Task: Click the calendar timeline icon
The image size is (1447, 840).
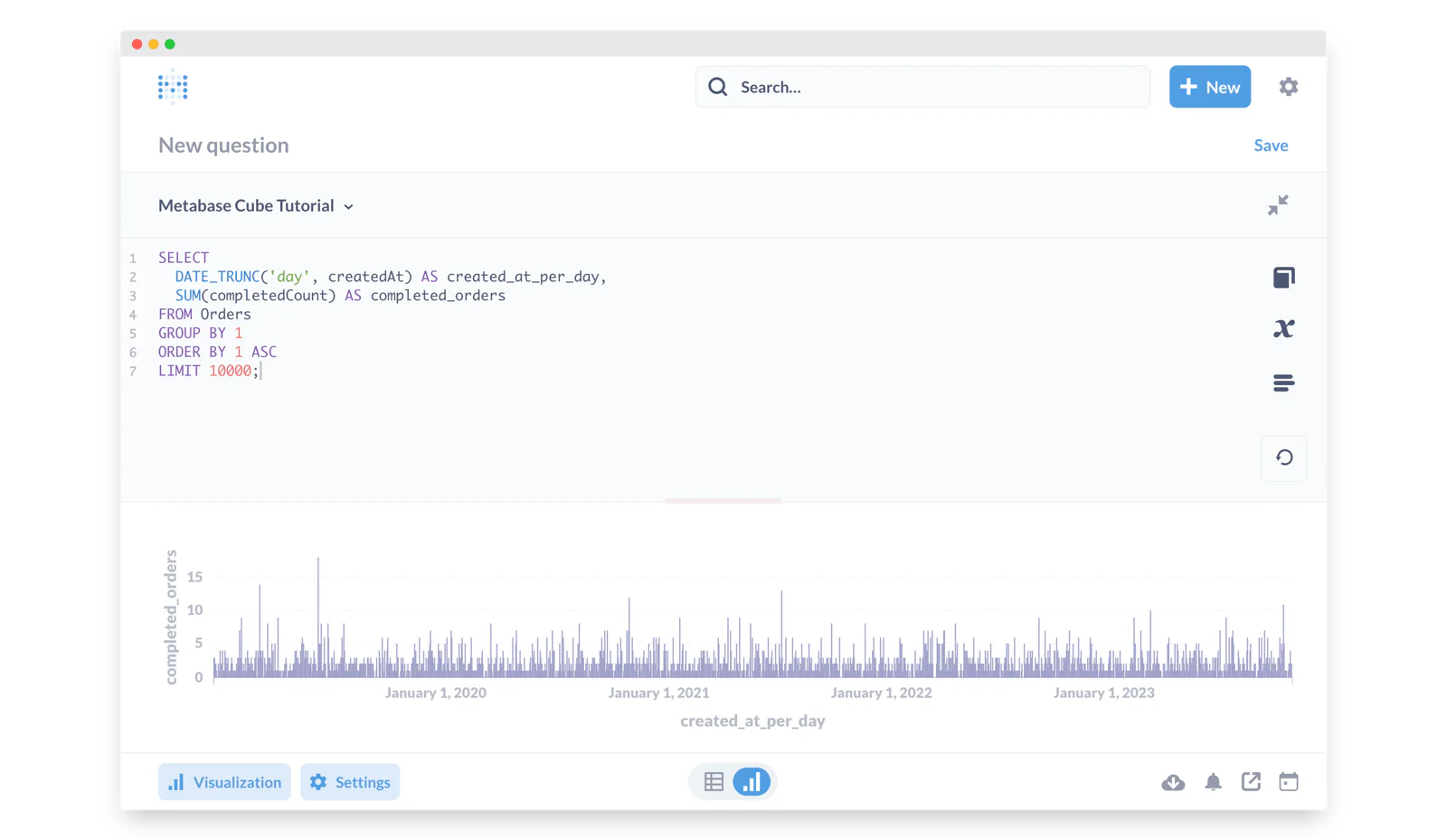Action: [x=1289, y=782]
